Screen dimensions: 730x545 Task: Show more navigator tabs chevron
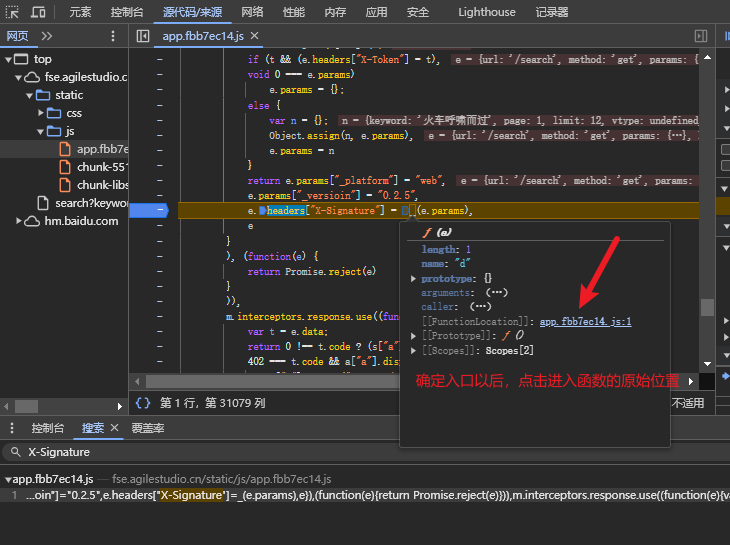47,36
